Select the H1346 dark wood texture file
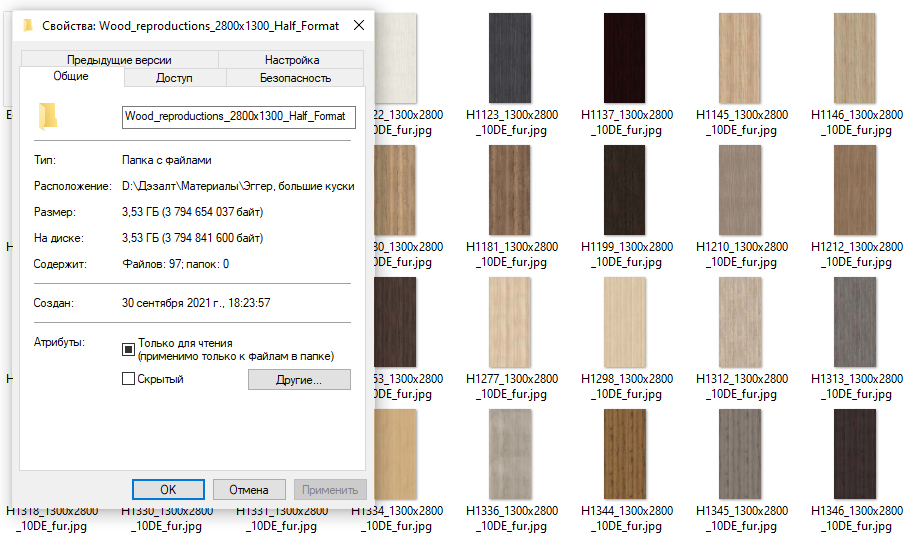The height and width of the screenshot is (540, 904). click(x=856, y=453)
